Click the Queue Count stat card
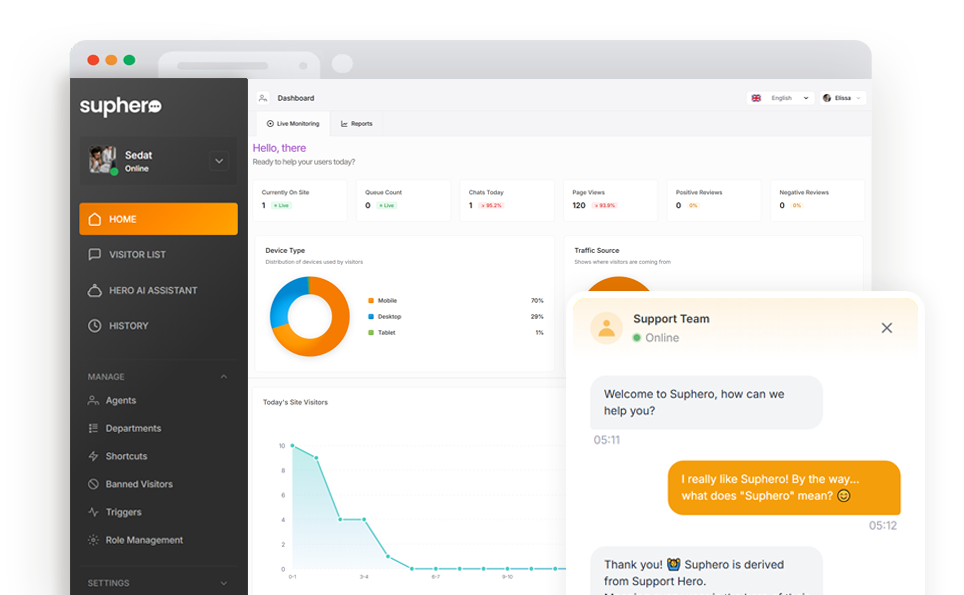The image size is (964, 595). (x=403, y=200)
